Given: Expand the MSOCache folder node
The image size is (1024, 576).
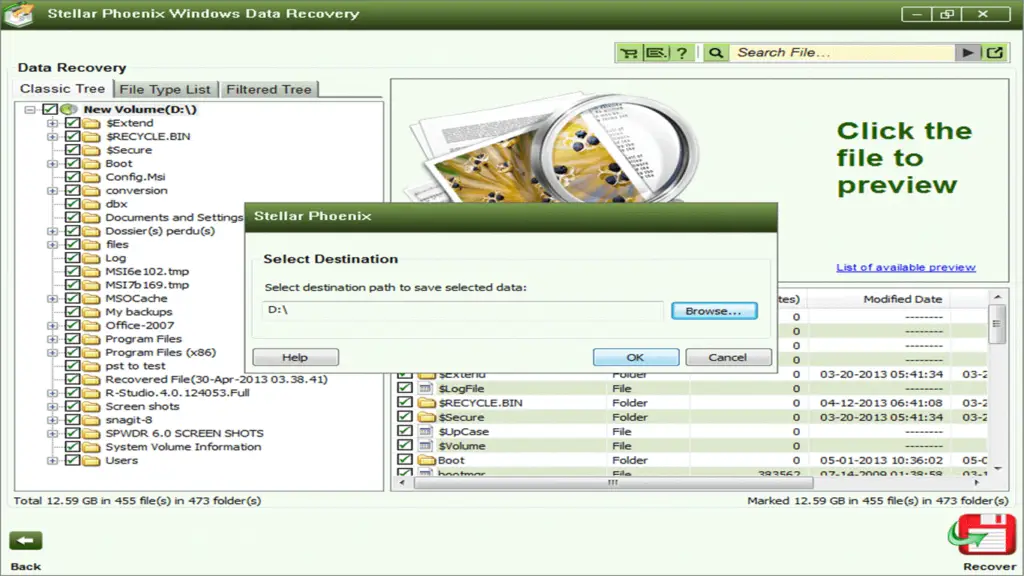Looking at the screenshot, I should 52,298.
